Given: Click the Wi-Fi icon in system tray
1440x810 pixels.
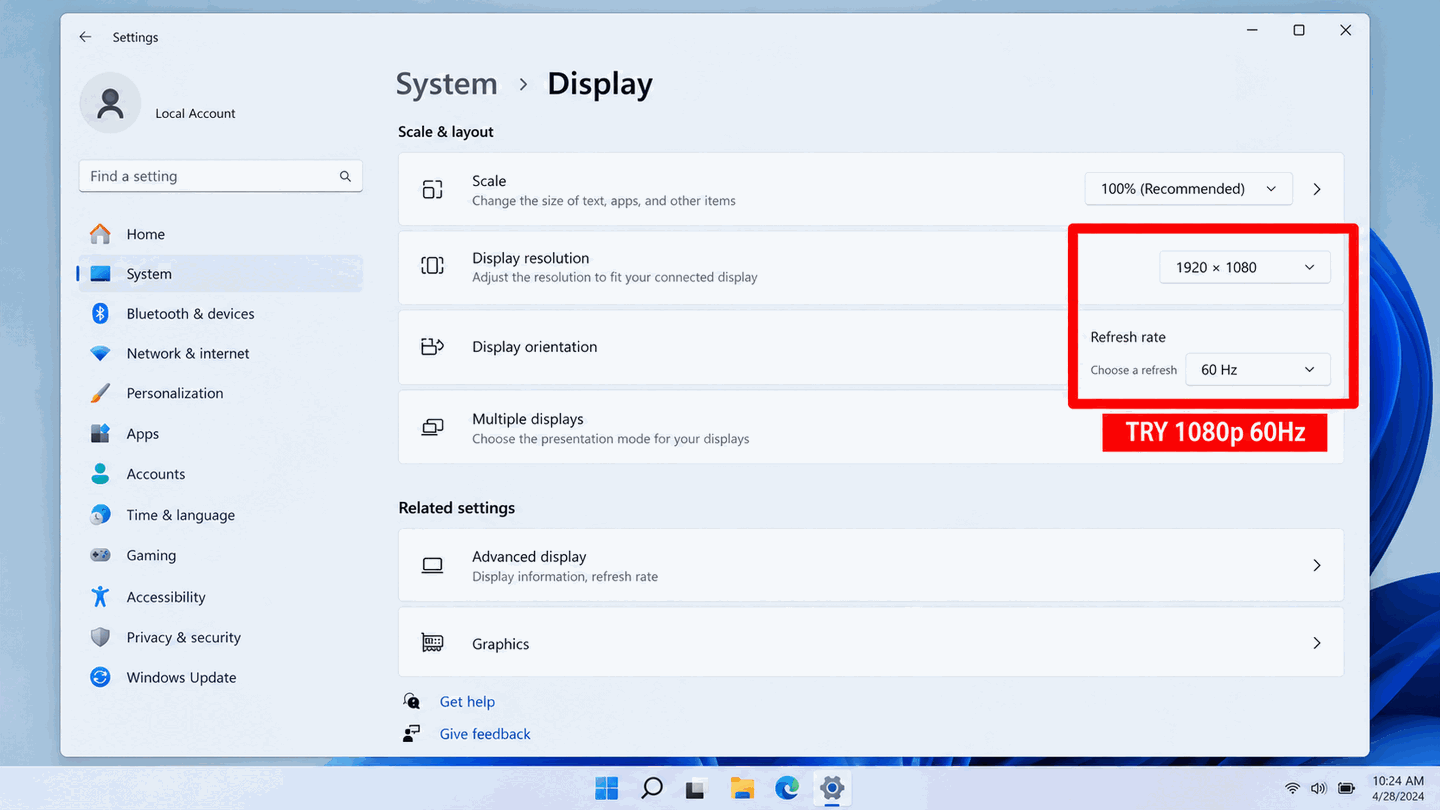Looking at the screenshot, I should [x=1292, y=788].
